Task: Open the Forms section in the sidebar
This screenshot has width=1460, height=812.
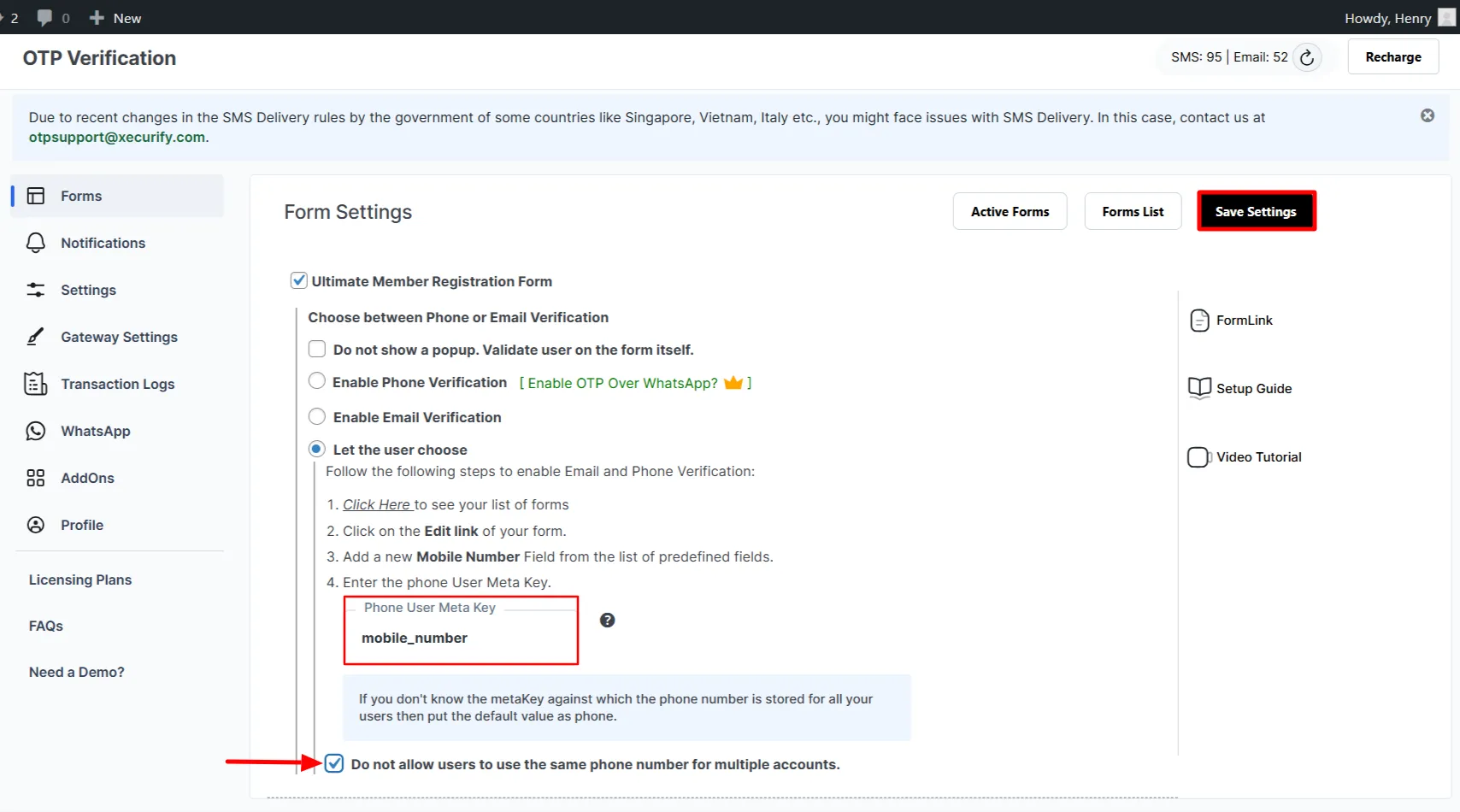Action: tap(80, 196)
